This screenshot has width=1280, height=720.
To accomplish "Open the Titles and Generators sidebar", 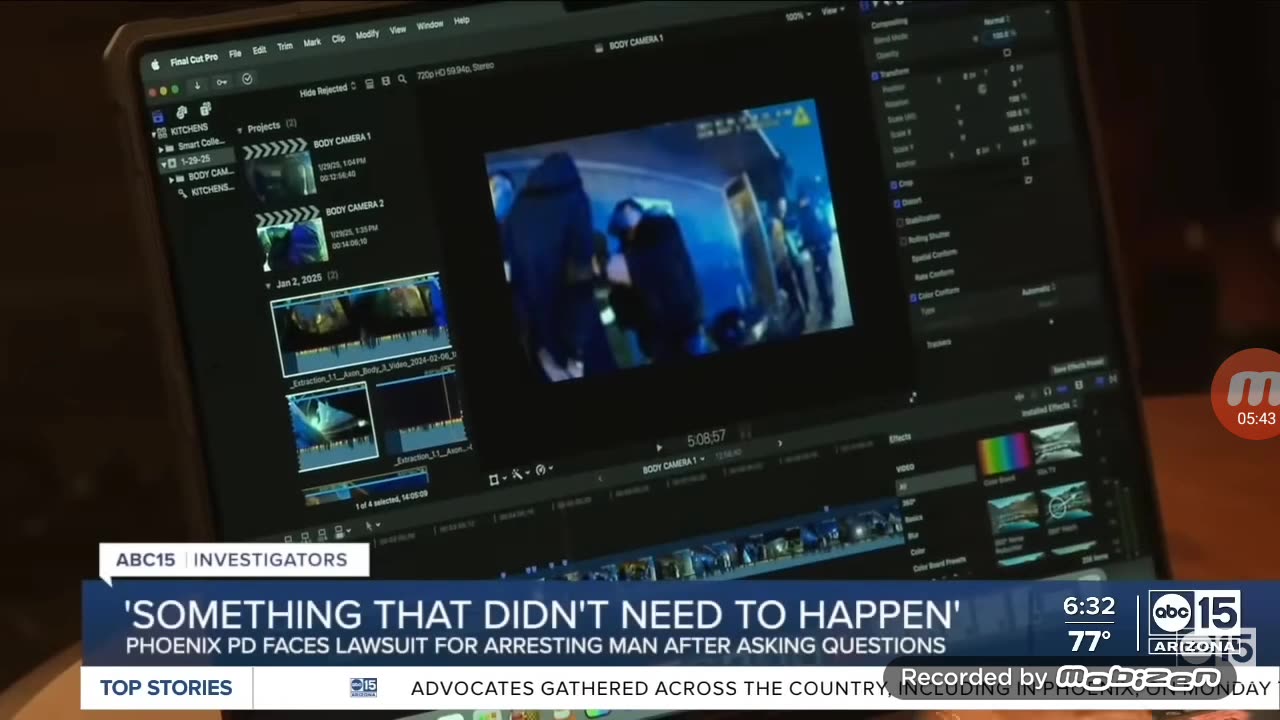I will pos(205,109).
